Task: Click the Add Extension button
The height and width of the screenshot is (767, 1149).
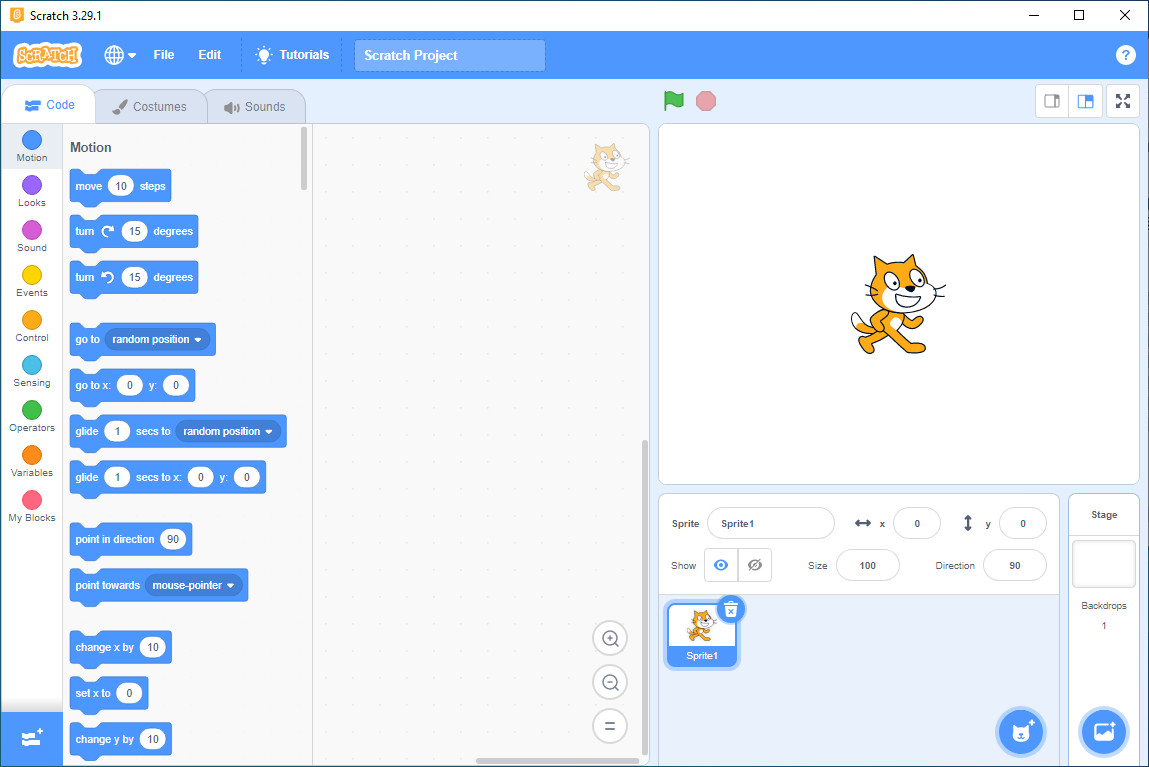Action: [x=32, y=739]
